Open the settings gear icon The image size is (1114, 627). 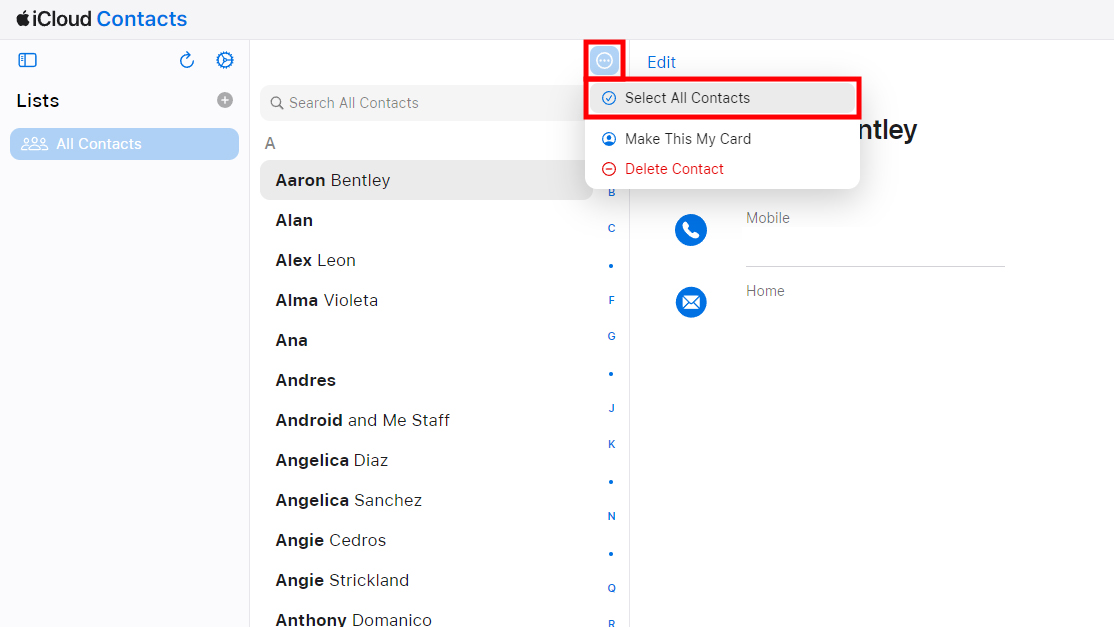pyautogui.click(x=225, y=61)
